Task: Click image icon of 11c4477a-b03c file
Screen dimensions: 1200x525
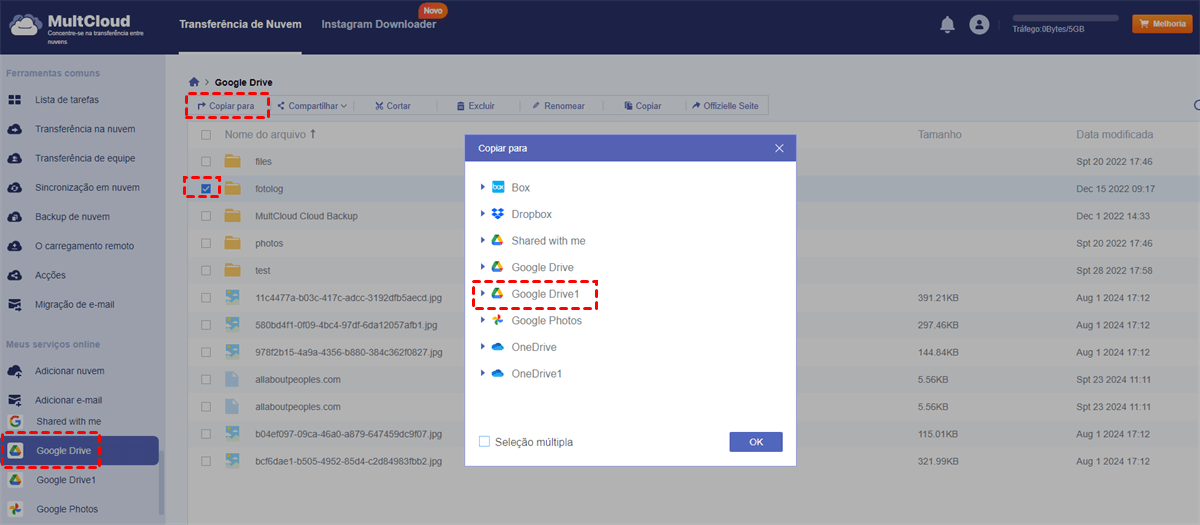Action: pyautogui.click(x=233, y=297)
